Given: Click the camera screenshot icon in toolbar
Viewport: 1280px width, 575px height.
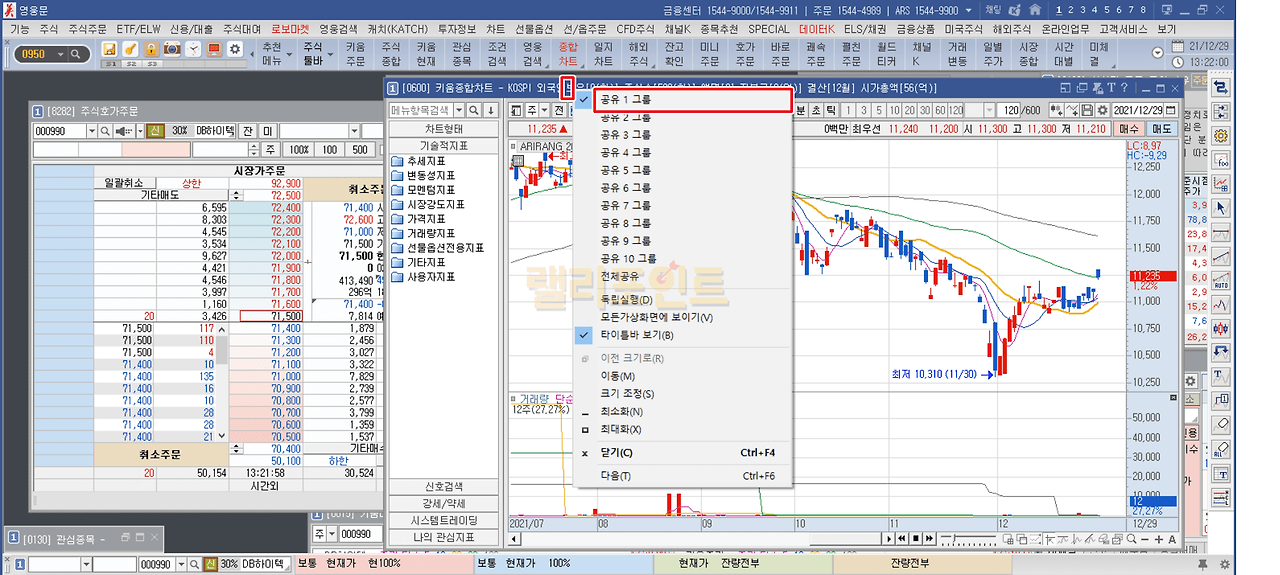Looking at the screenshot, I should pyautogui.click(x=173, y=49).
